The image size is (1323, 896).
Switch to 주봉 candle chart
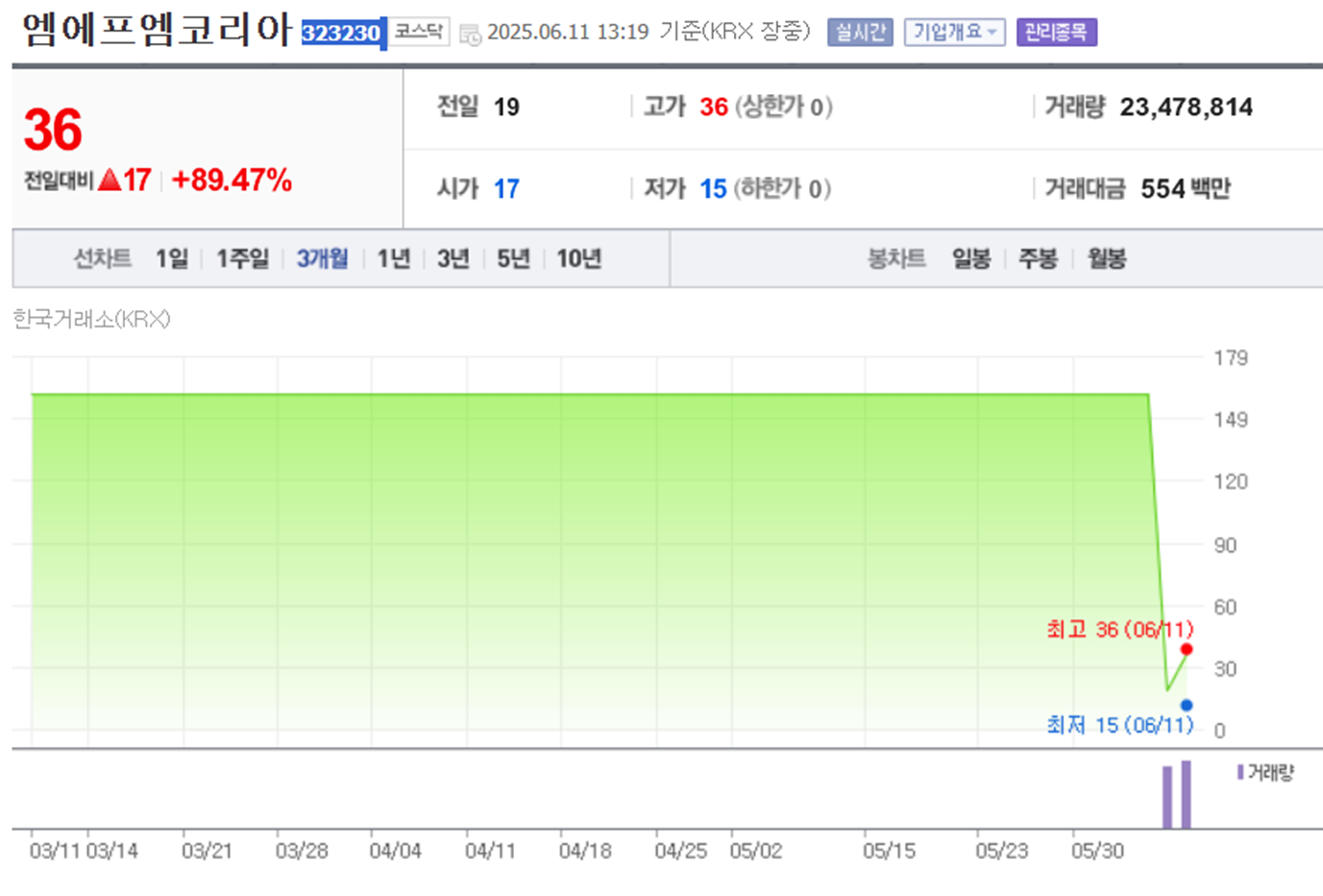pyautogui.click(x=1038, y=258)
